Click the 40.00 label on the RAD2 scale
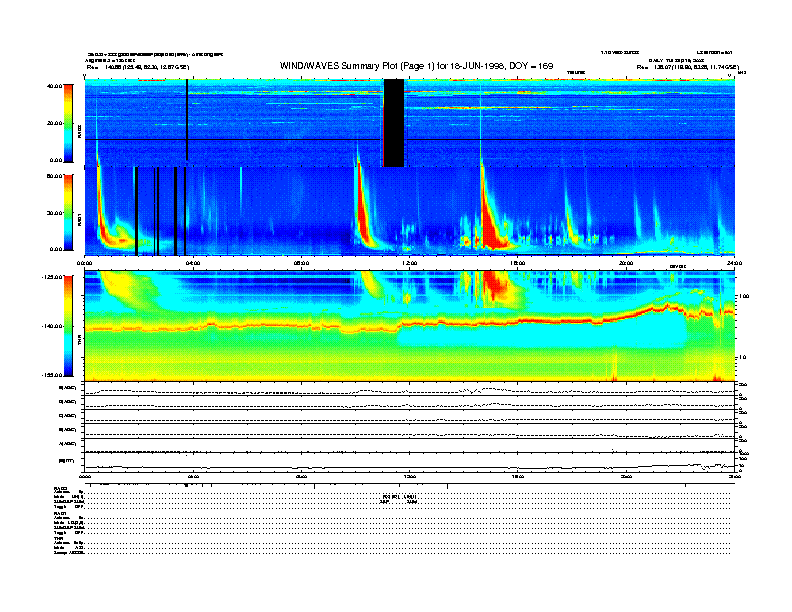 [54, 86]
